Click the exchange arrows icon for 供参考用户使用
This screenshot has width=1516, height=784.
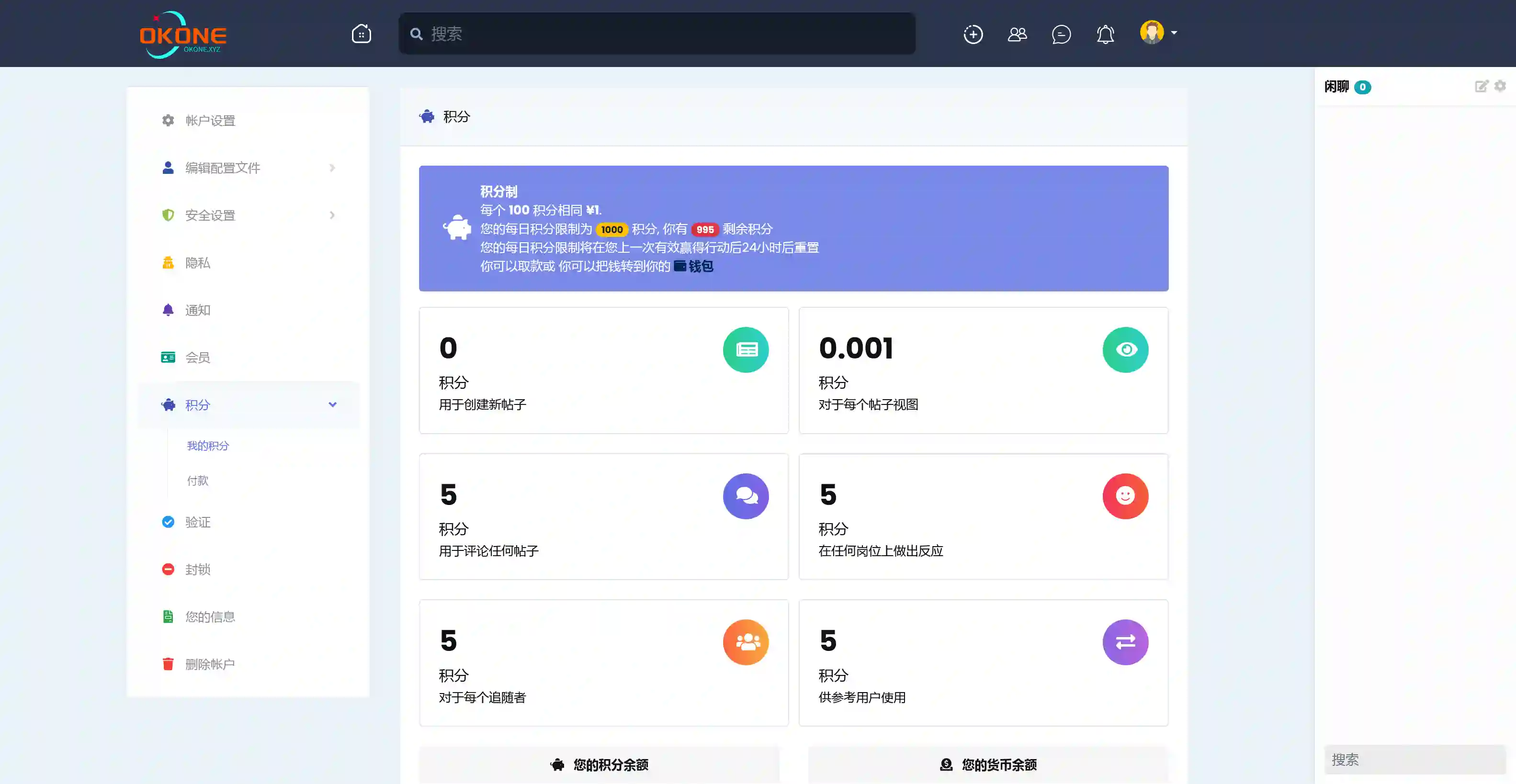coord(1125,642)
